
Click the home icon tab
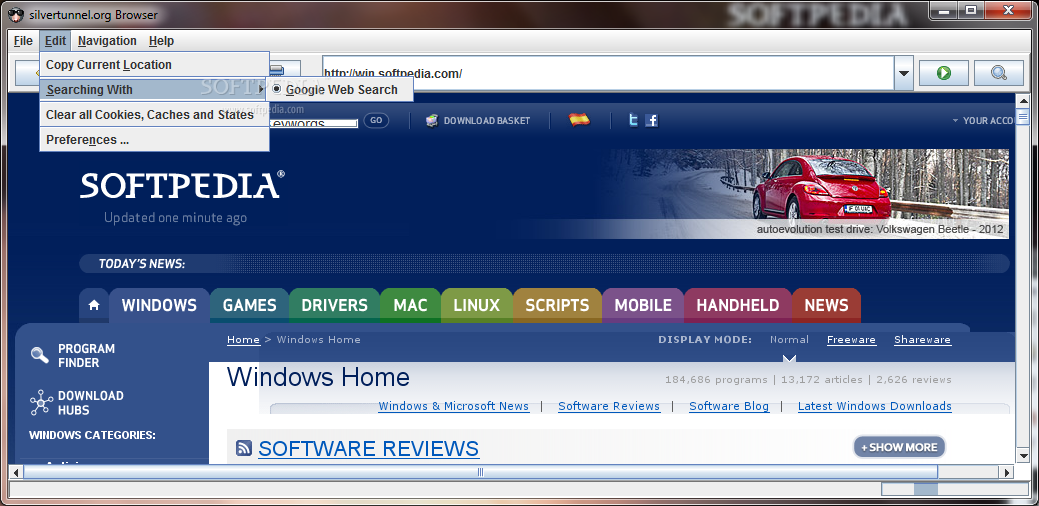click(x=94, y=305)
